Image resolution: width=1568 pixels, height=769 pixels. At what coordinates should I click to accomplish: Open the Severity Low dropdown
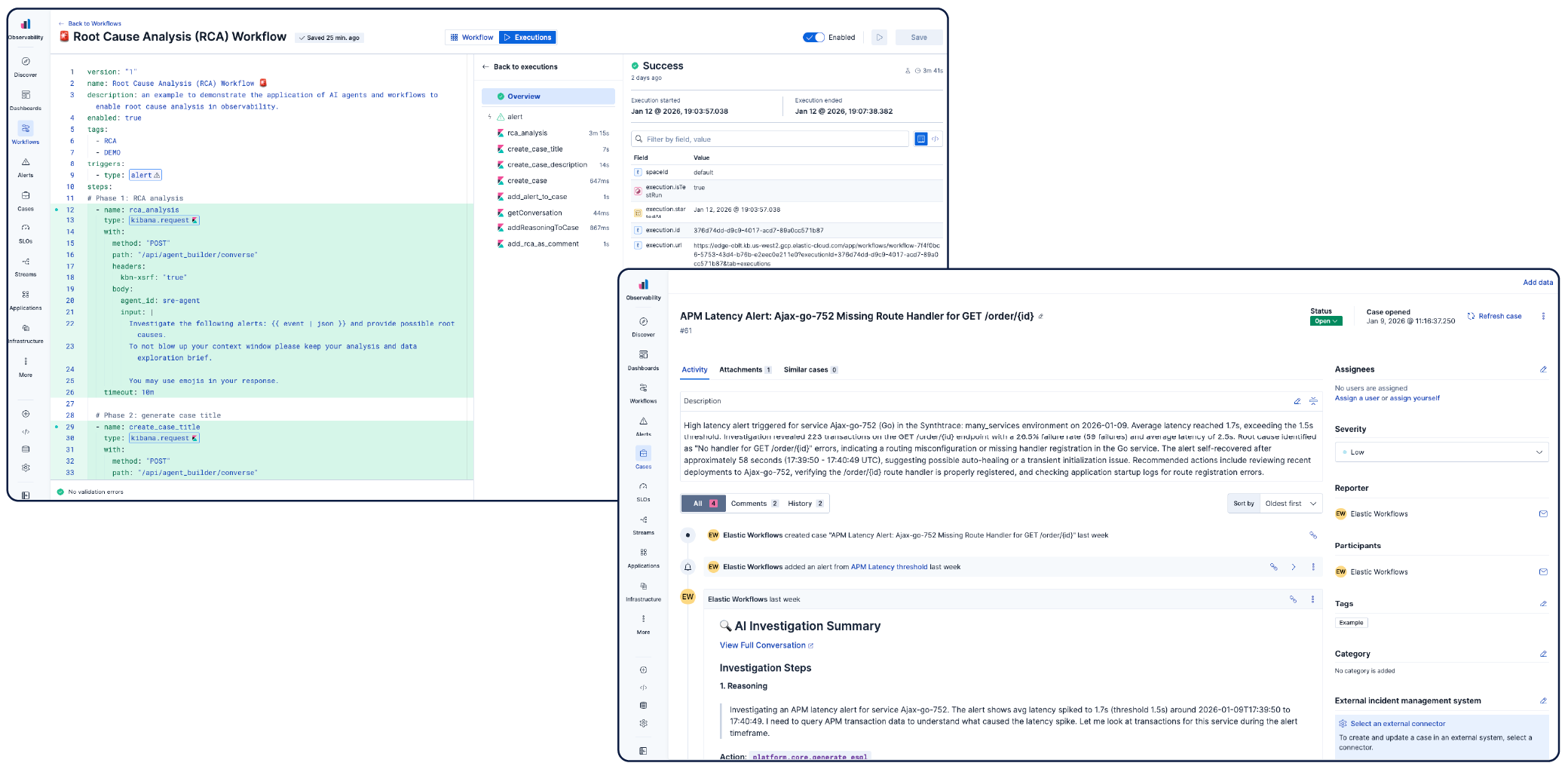tap(1441, 452)
